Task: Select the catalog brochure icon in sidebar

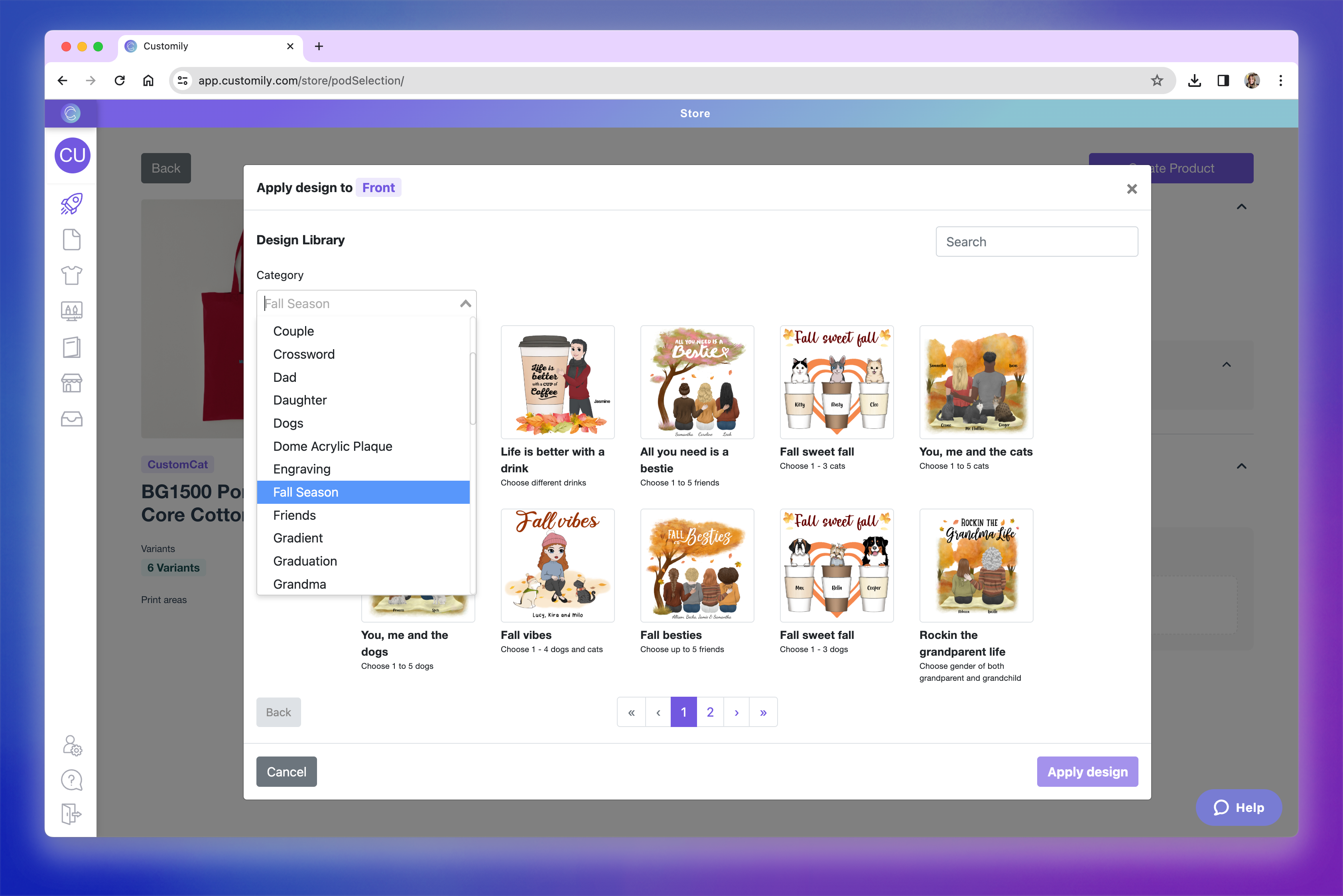Action: pos(71,347)
